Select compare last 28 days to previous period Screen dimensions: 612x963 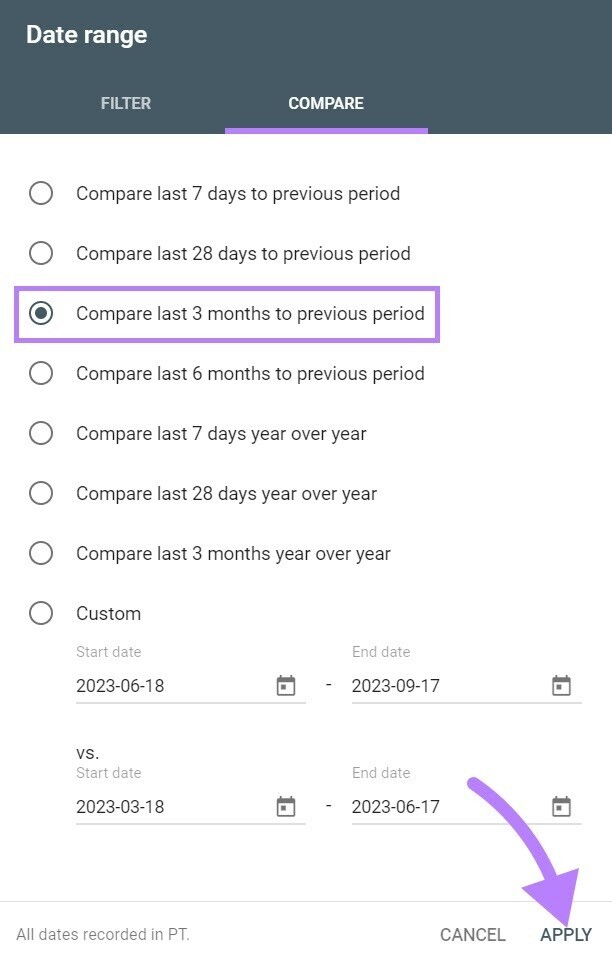tap(41, 253)
